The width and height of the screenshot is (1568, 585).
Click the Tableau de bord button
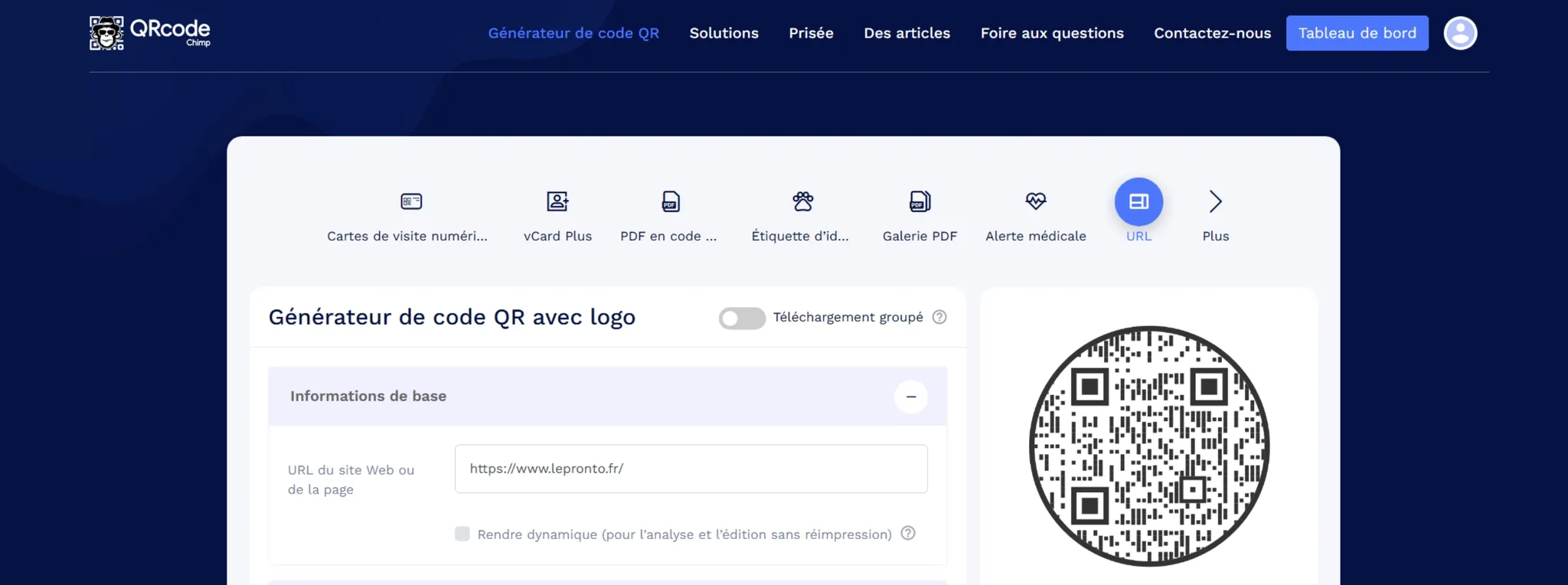click(x=1357, y=33)
